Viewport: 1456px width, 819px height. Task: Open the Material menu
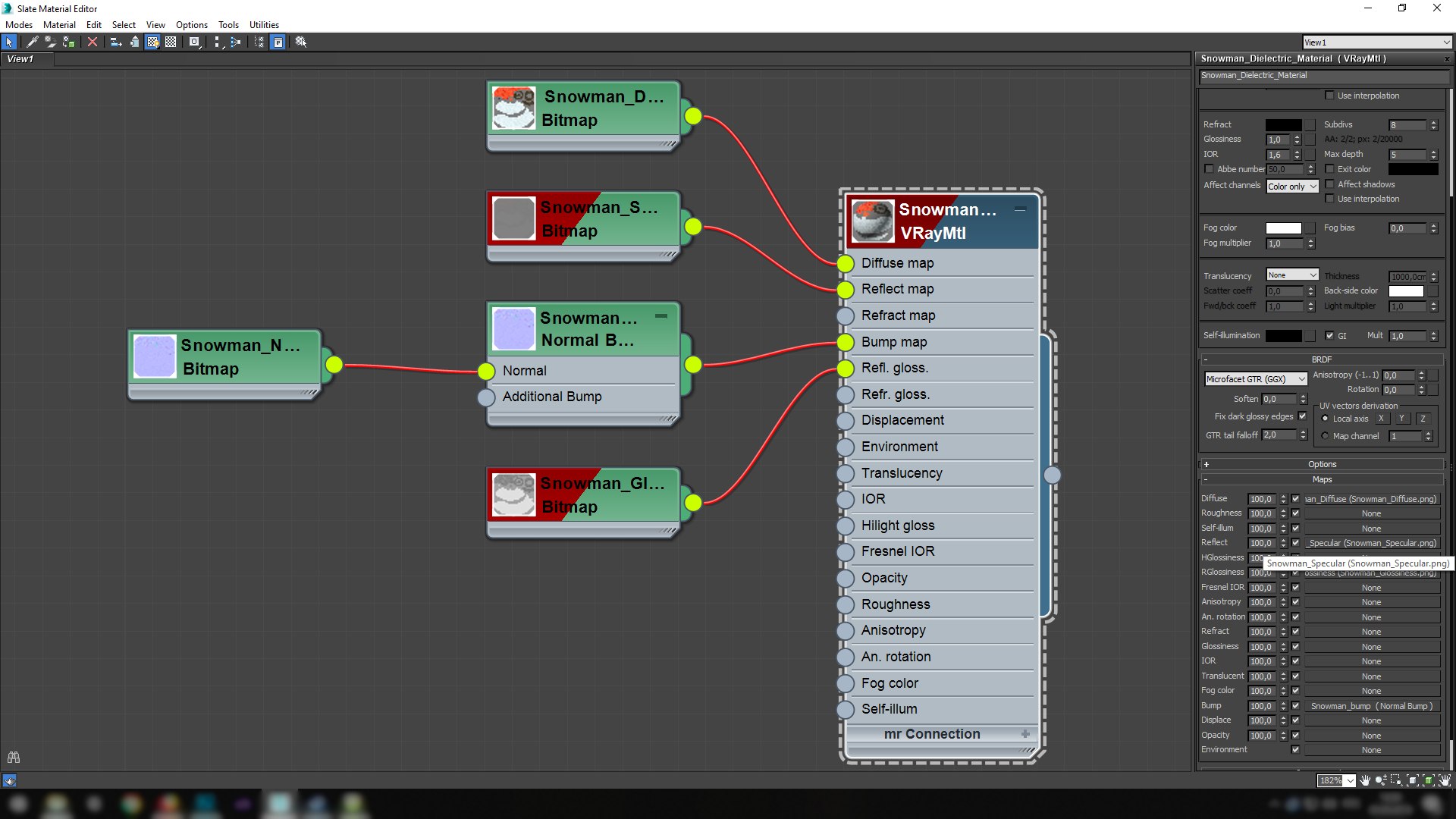click(x=59, y=25)
